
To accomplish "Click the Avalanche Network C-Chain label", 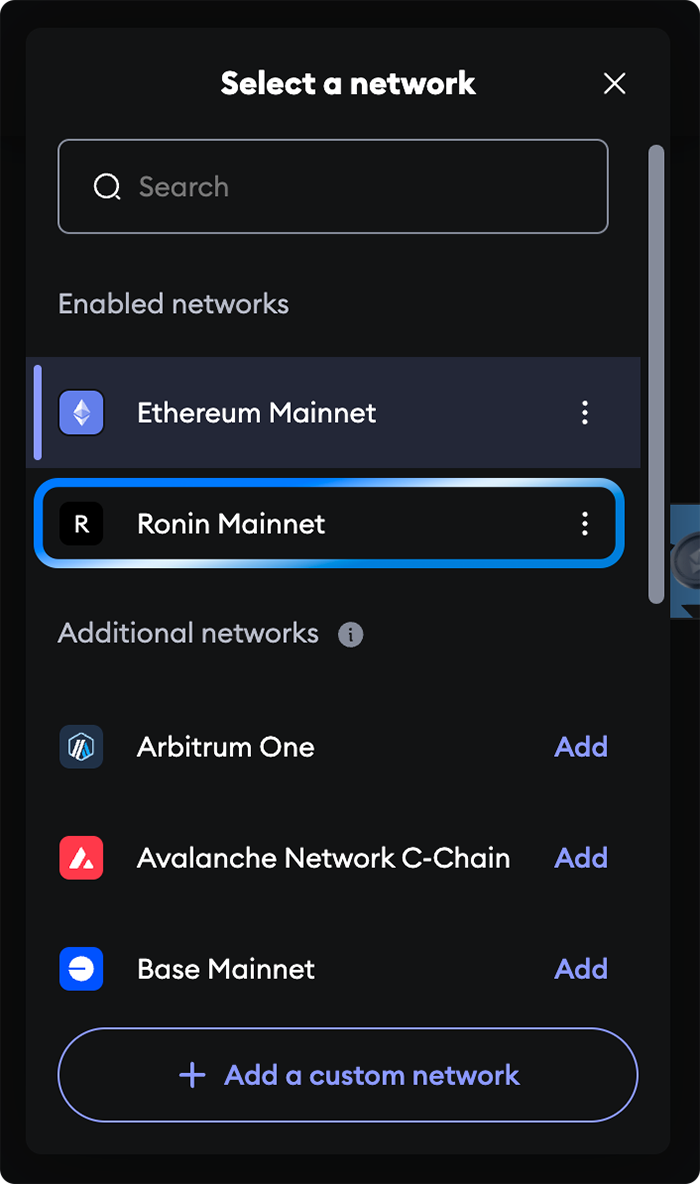I will 323,858.
